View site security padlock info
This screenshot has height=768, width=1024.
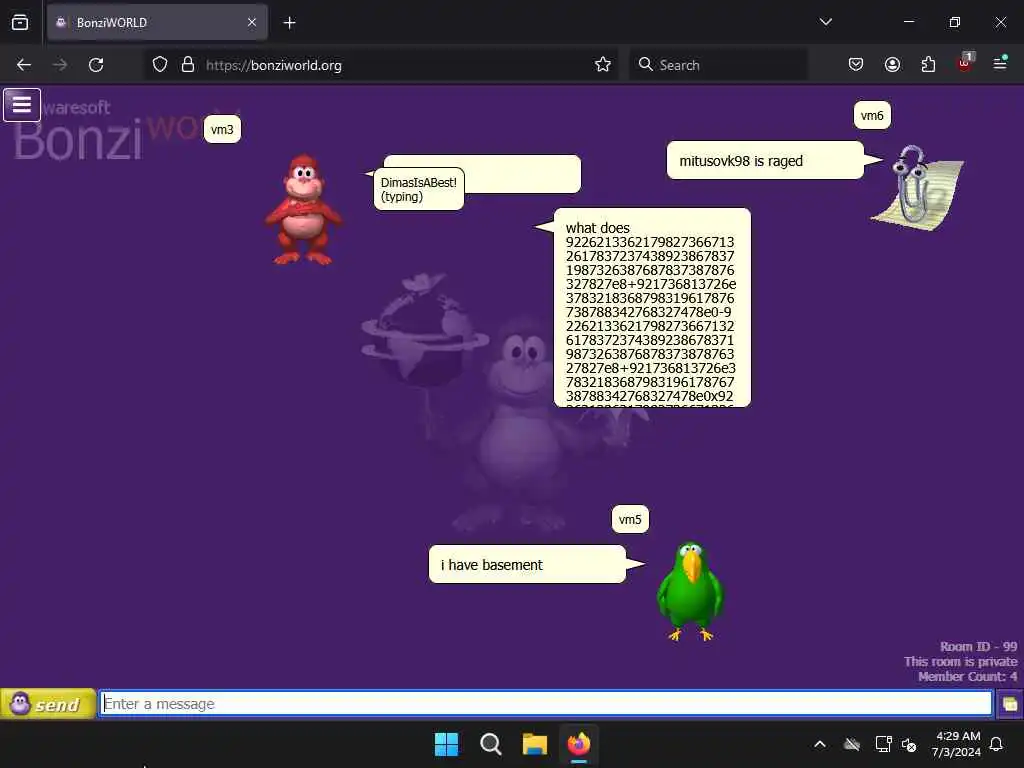pos(188,65)
